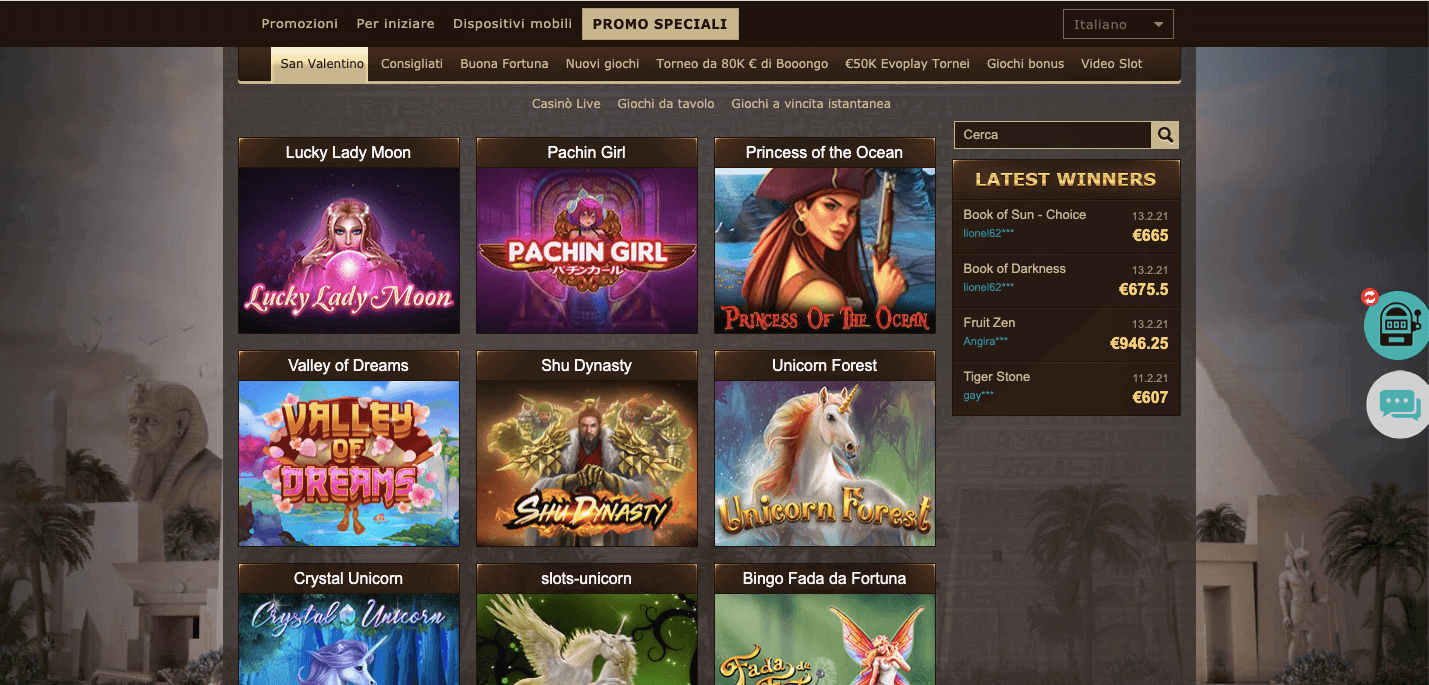The width and height of the screenshot is (1429, 685).
Task: Click inside the Cerca search field
Action: pos(1051,134)
